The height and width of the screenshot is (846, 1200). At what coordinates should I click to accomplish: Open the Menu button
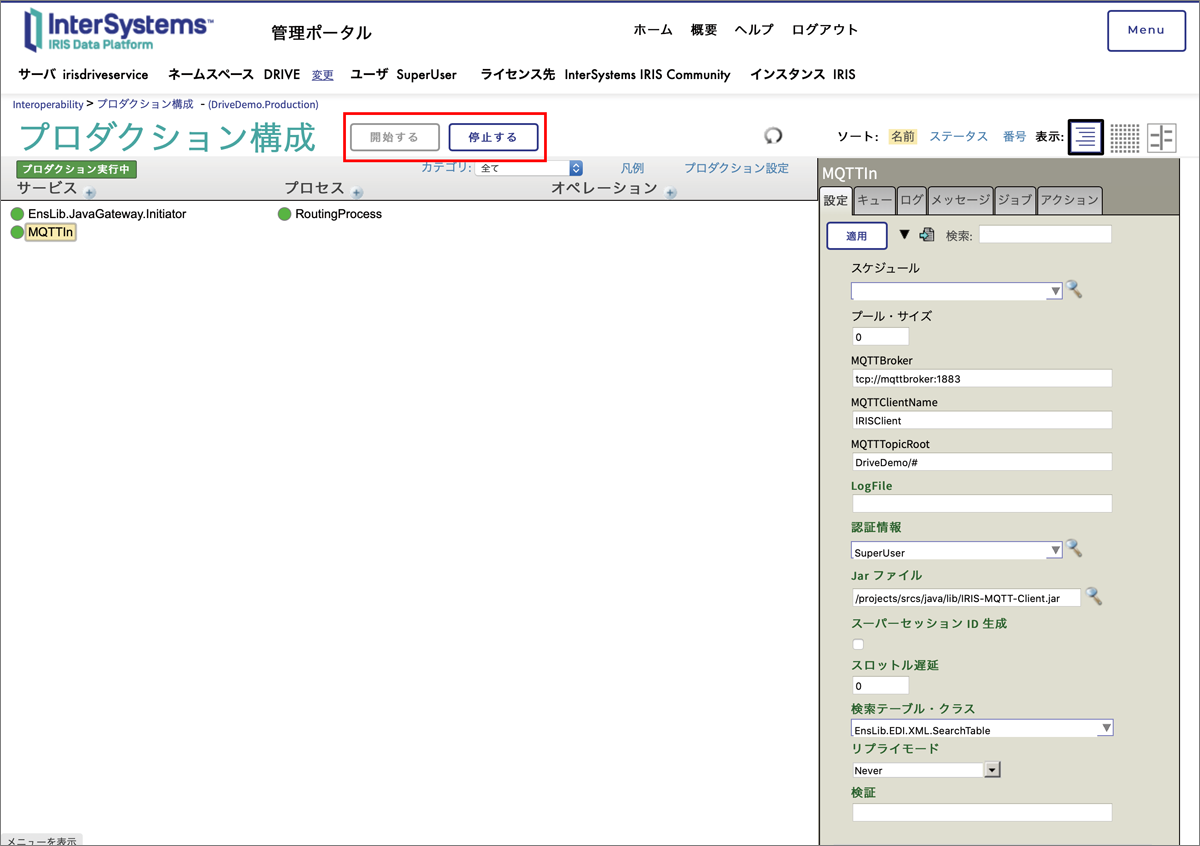[x=1146, y=30]
